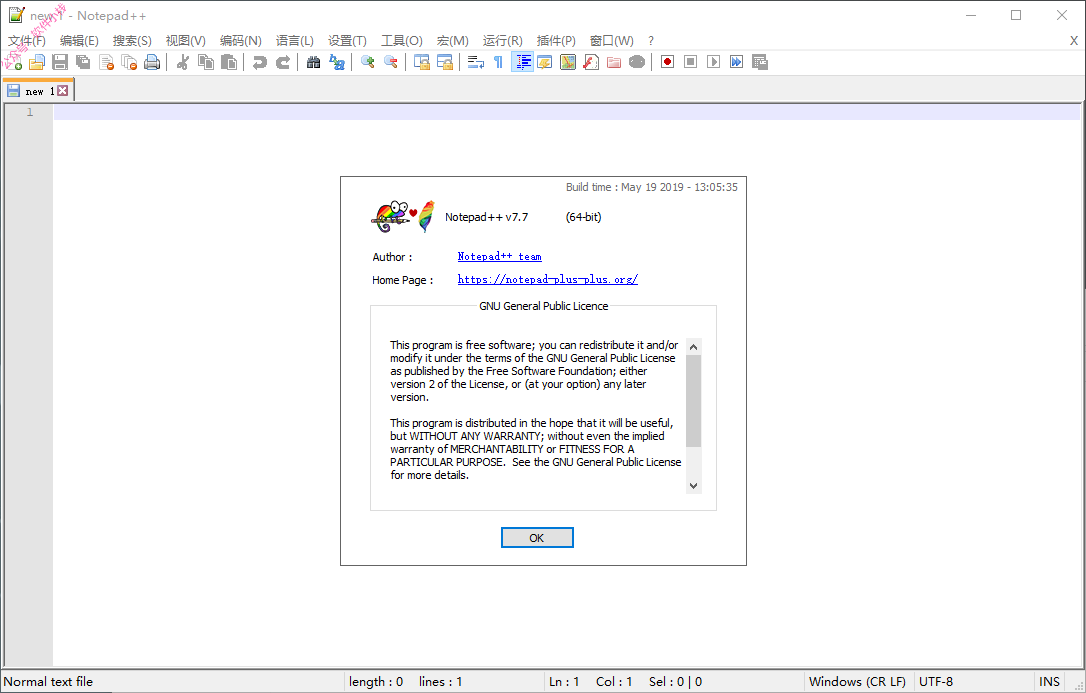1086x693 pixels.
Task: Toggle synchronized vertical scrolling
Action: 422,62
